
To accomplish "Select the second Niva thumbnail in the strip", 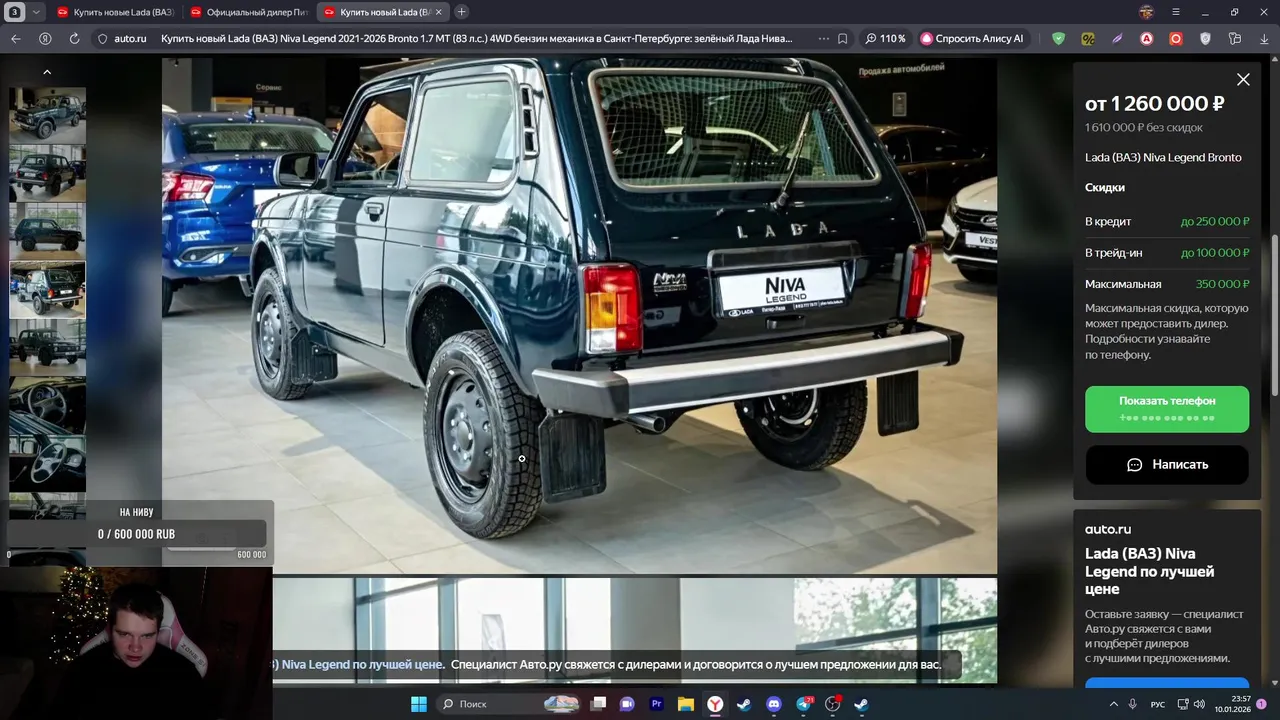I will 47,173.
